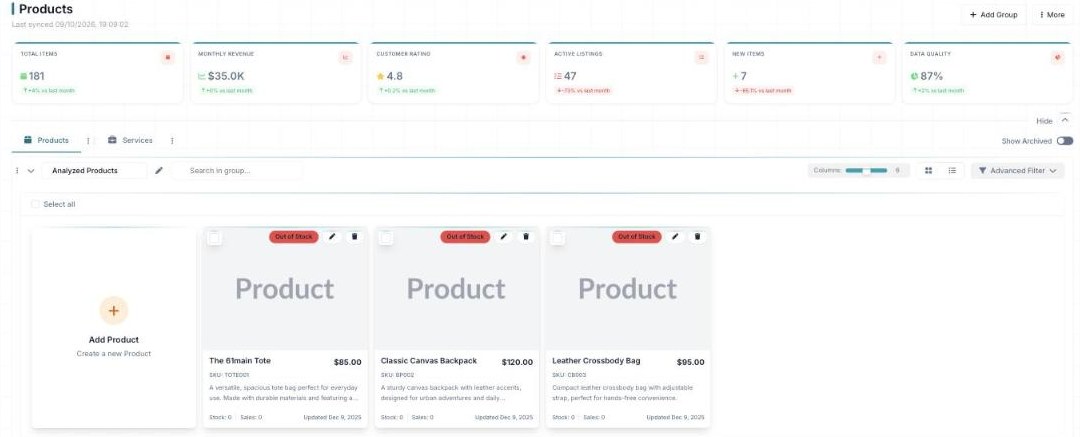
Task: Click the 47 active listings value
Action: point(570,76)
